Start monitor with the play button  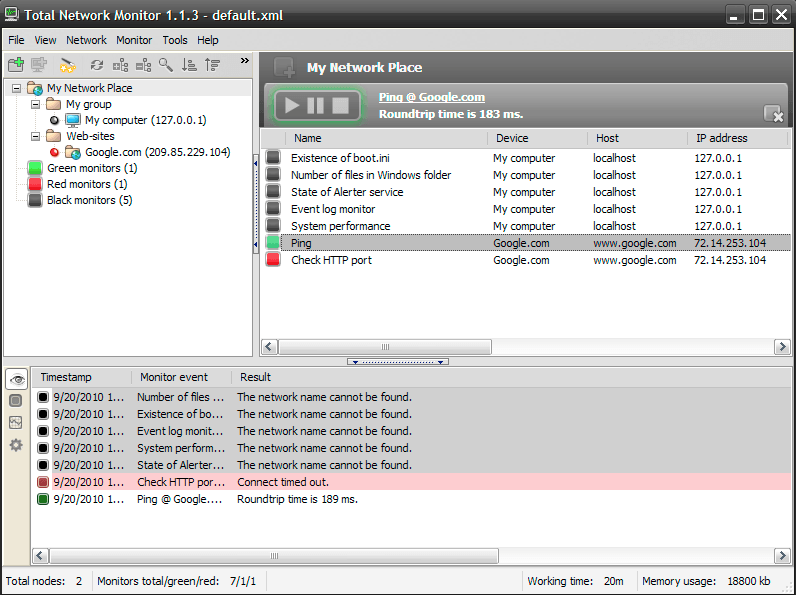292,106
